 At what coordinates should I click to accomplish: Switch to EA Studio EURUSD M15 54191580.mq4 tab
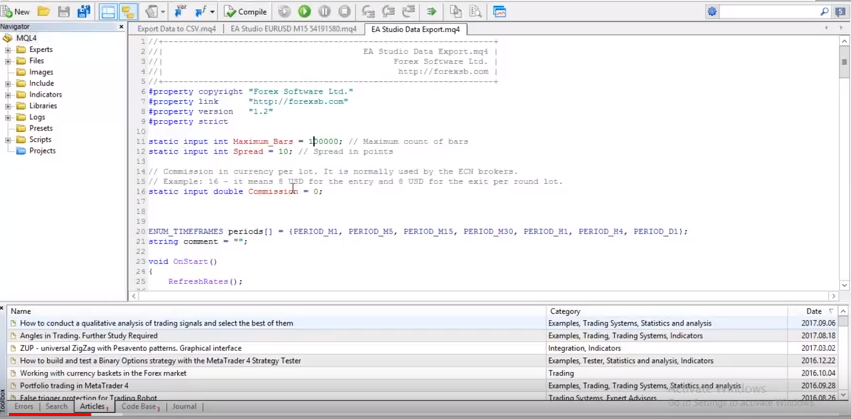click(294, 29)
